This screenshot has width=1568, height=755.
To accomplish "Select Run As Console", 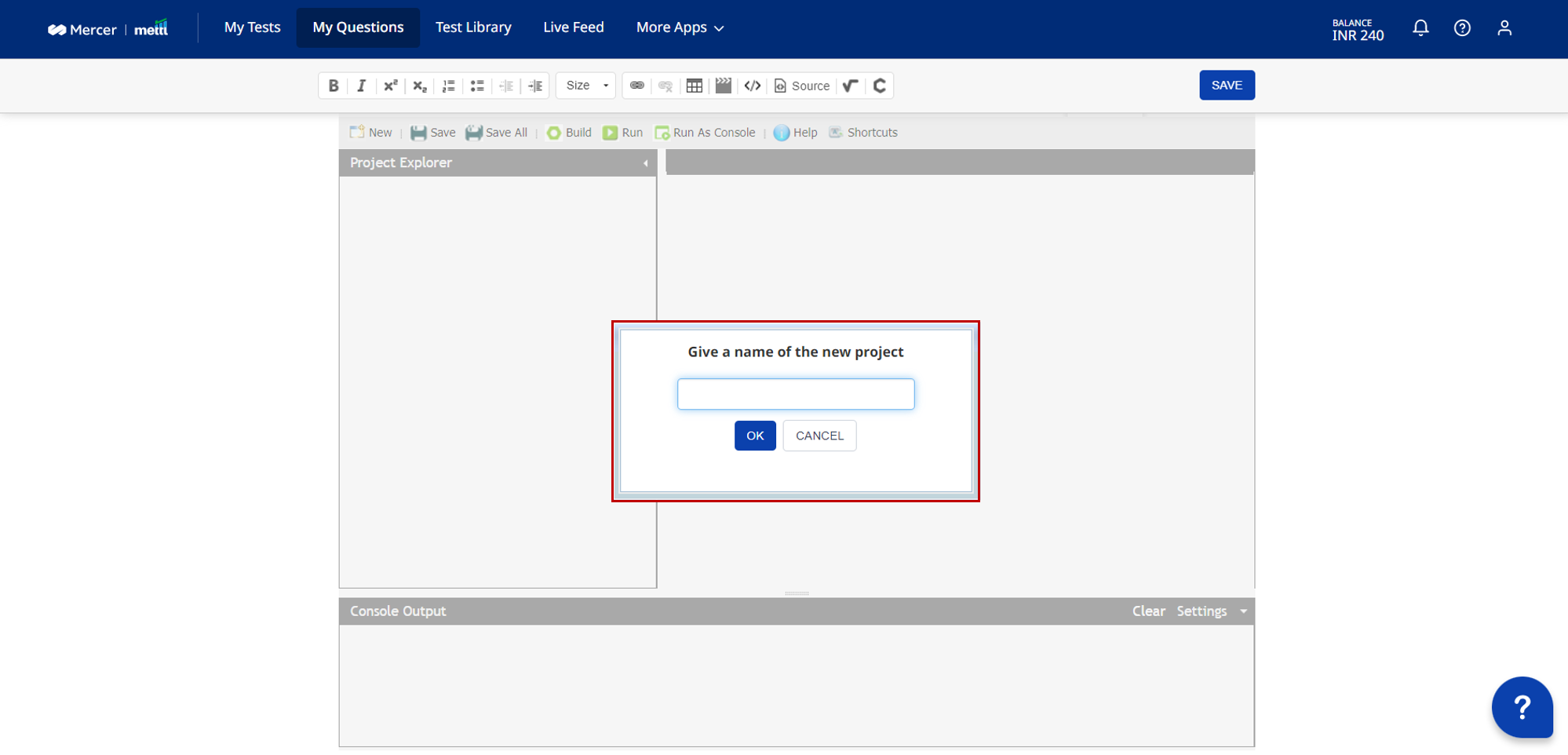I will [705, 133].
